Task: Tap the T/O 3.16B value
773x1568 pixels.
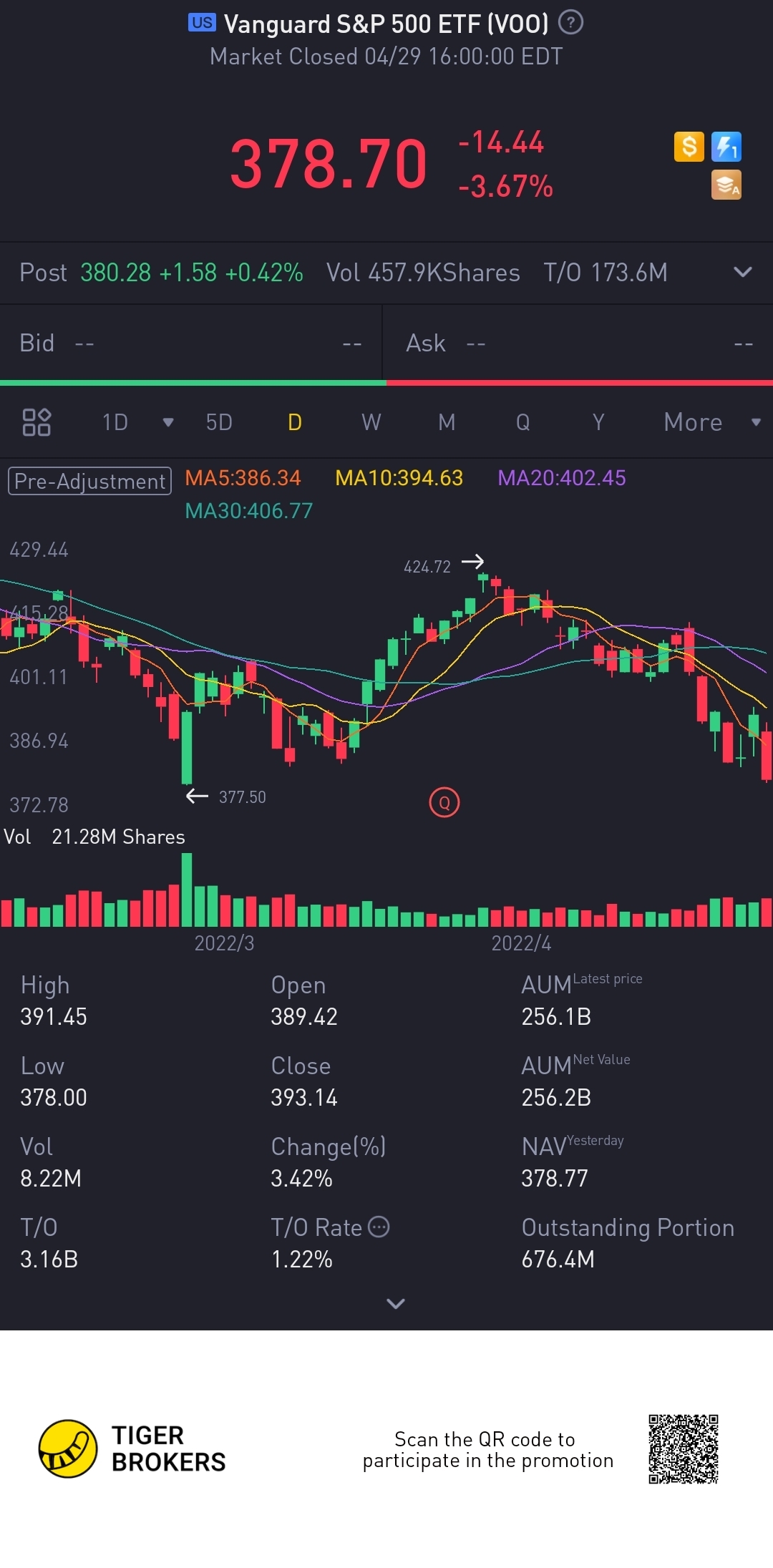Action: point(49,1259)
